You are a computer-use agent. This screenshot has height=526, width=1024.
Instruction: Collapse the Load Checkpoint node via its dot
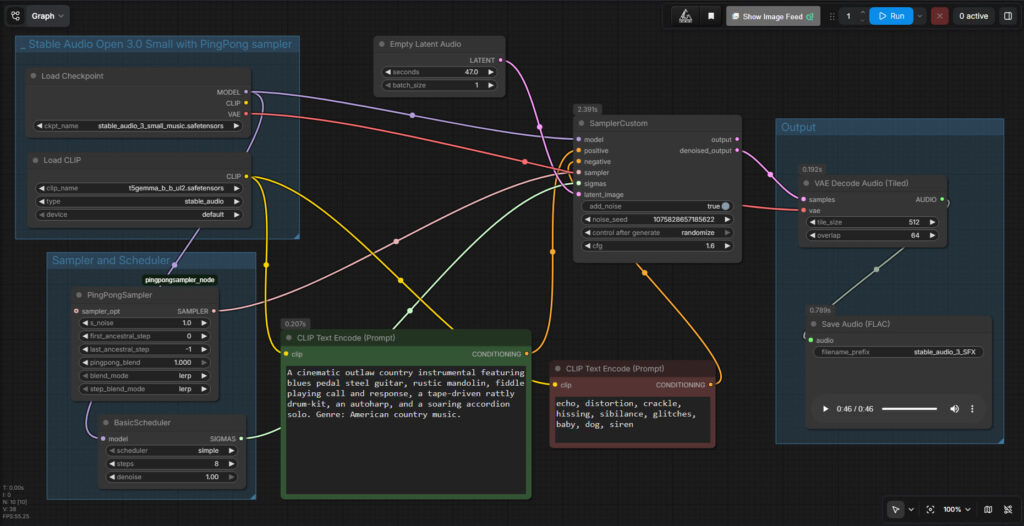pyautogui.click(x=33, y=76)
